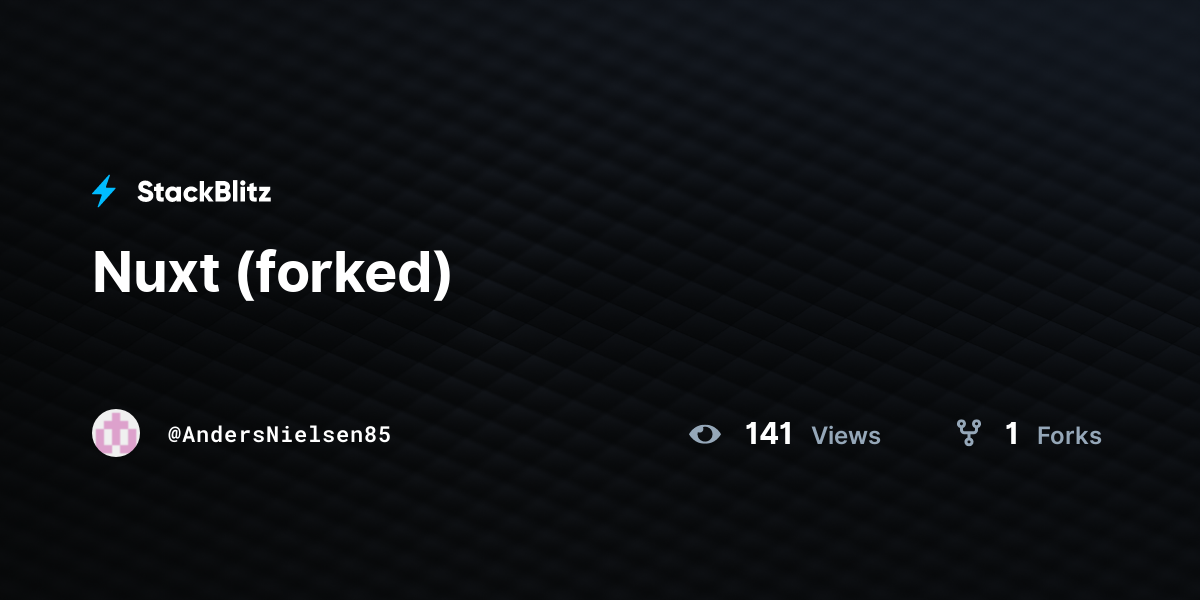
Task: Click the pink cross shape inside the avatar
Action: [117, 433]
